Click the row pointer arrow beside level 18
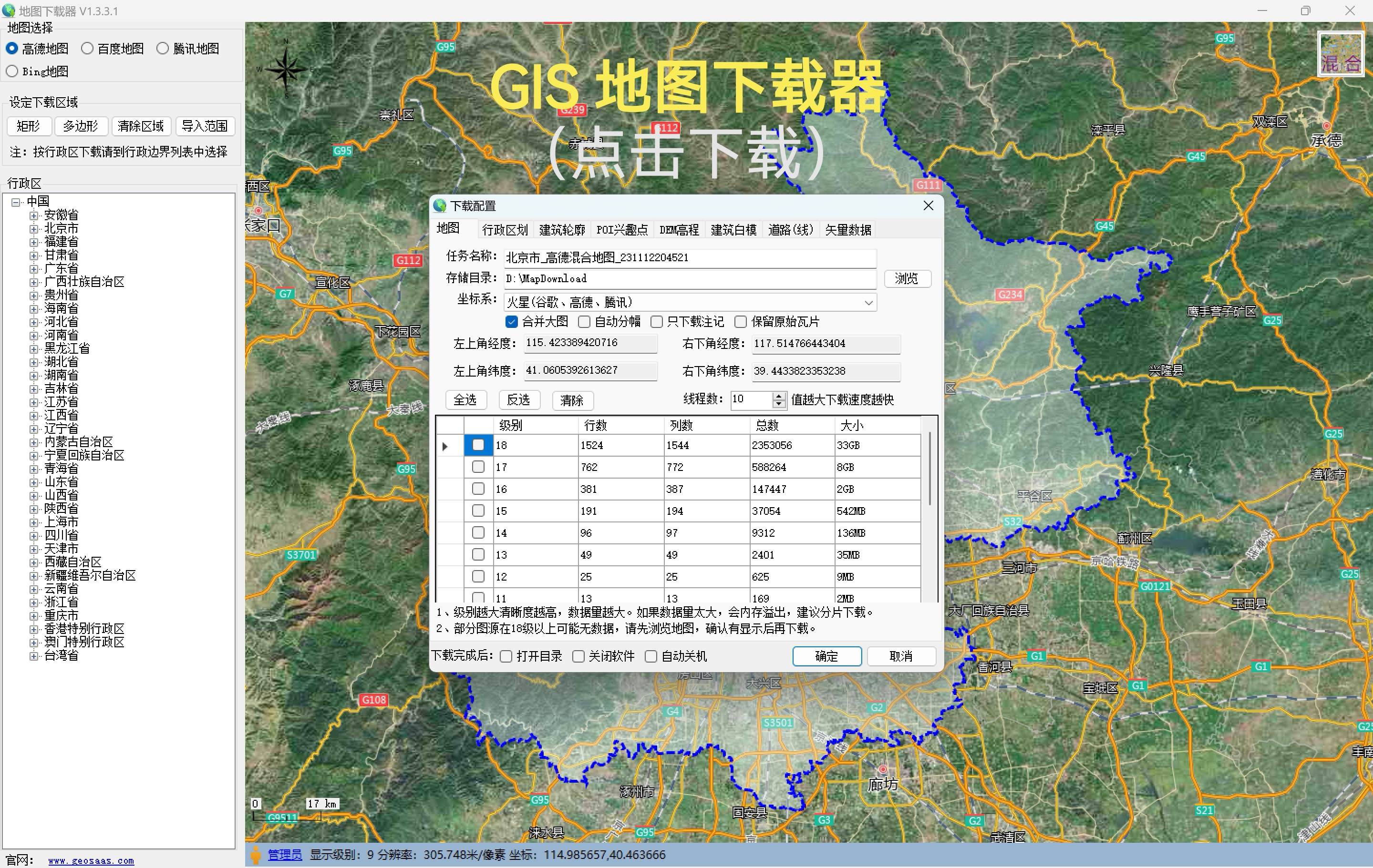 point(445,446)
